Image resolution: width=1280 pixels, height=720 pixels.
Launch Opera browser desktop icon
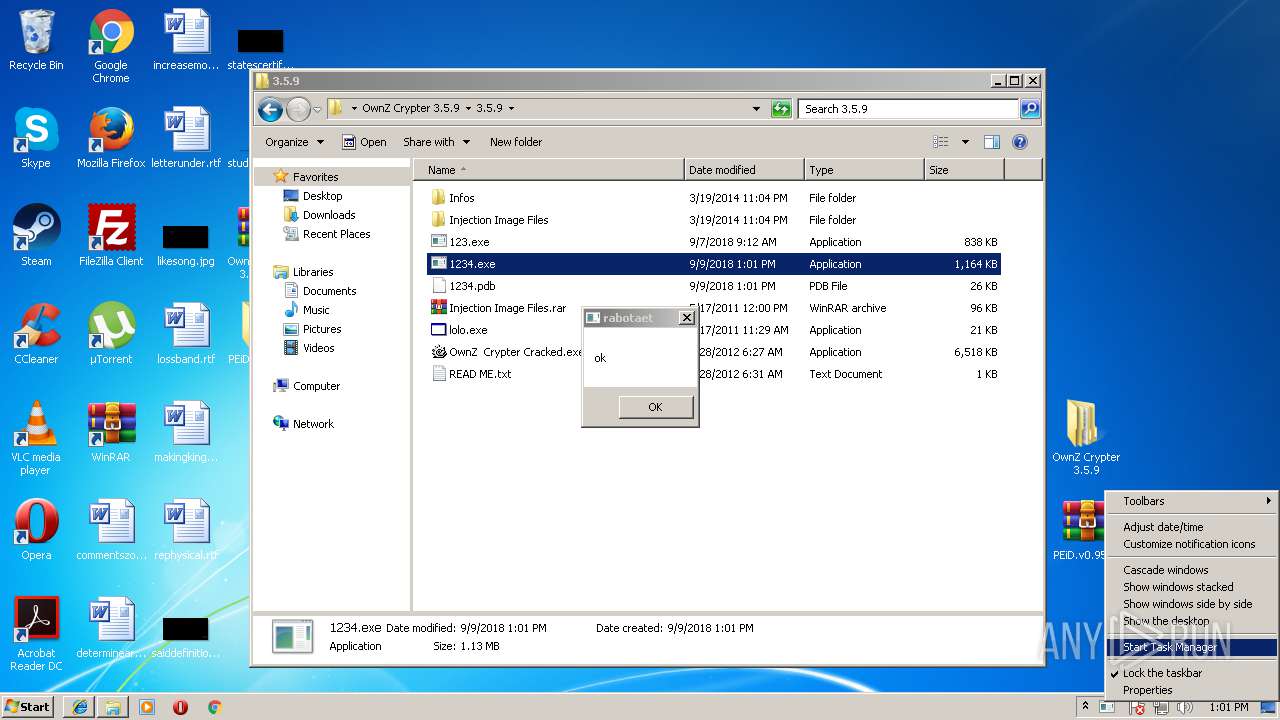tap(36, 530)
